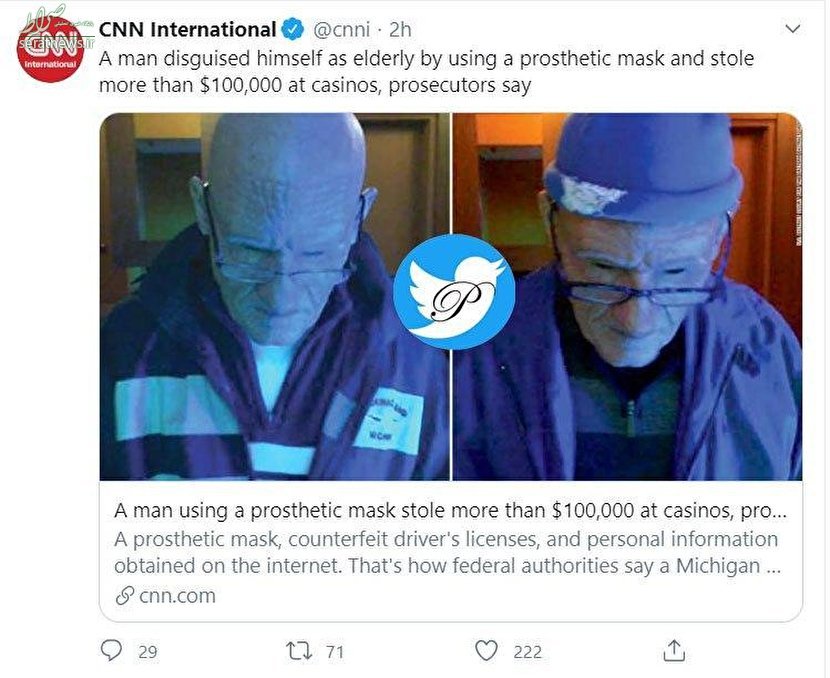Click the 2h timestamp

click(x=400, y=30)
